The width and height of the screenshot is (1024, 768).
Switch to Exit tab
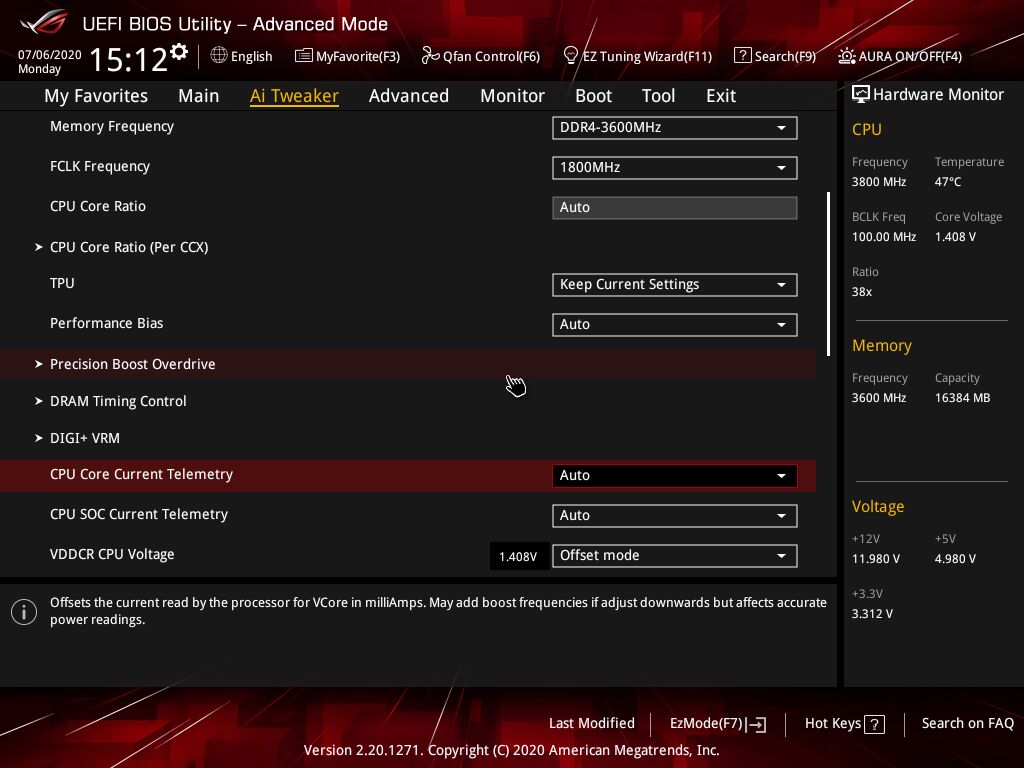[x=721, y=96]
